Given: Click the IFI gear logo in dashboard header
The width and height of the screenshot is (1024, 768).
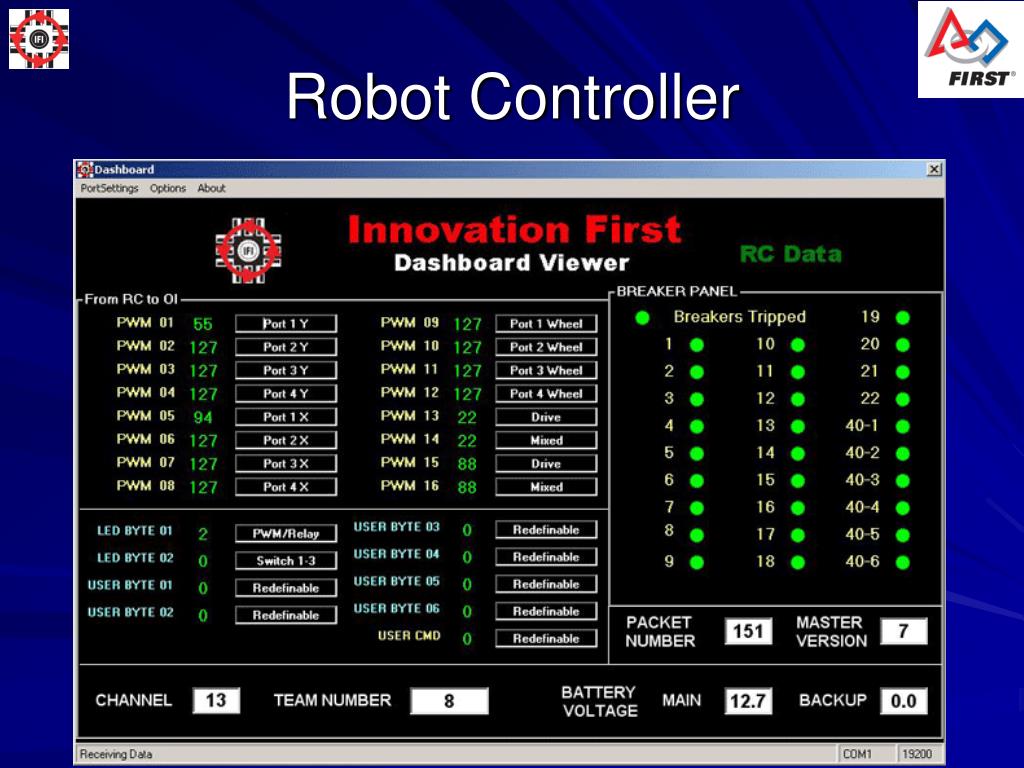Looking at the screenshot, I should 248,251.
